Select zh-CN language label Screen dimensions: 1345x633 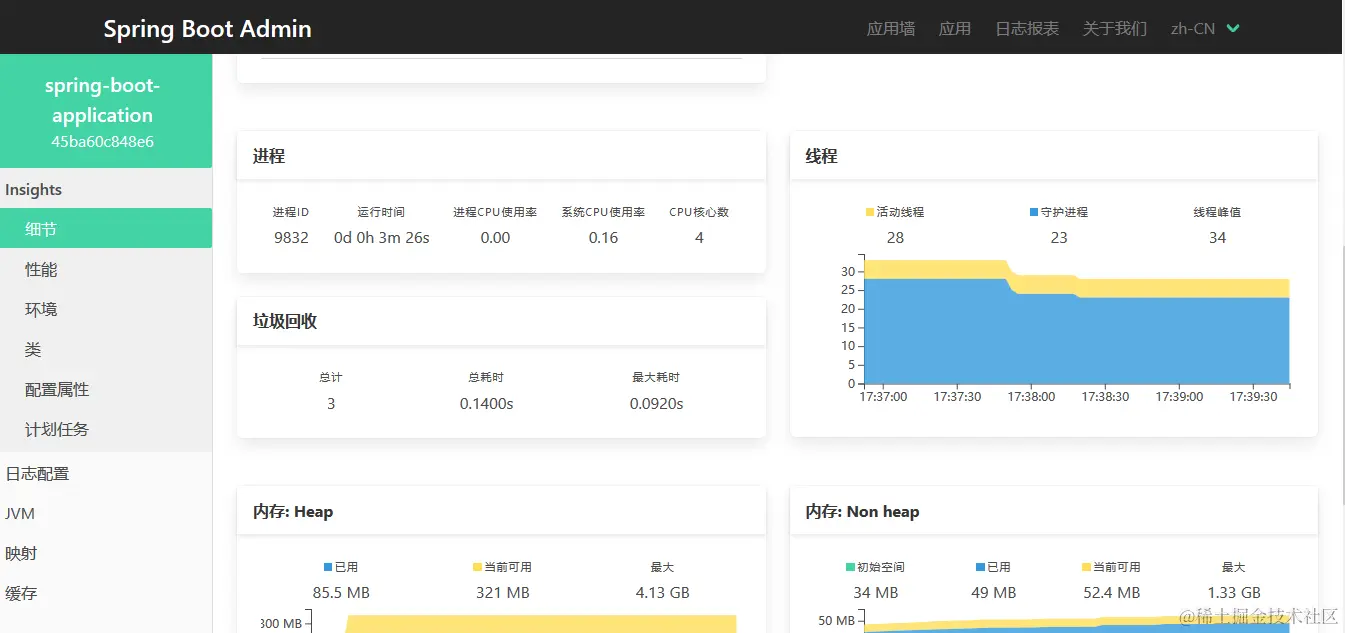[x=1193, y=29]
